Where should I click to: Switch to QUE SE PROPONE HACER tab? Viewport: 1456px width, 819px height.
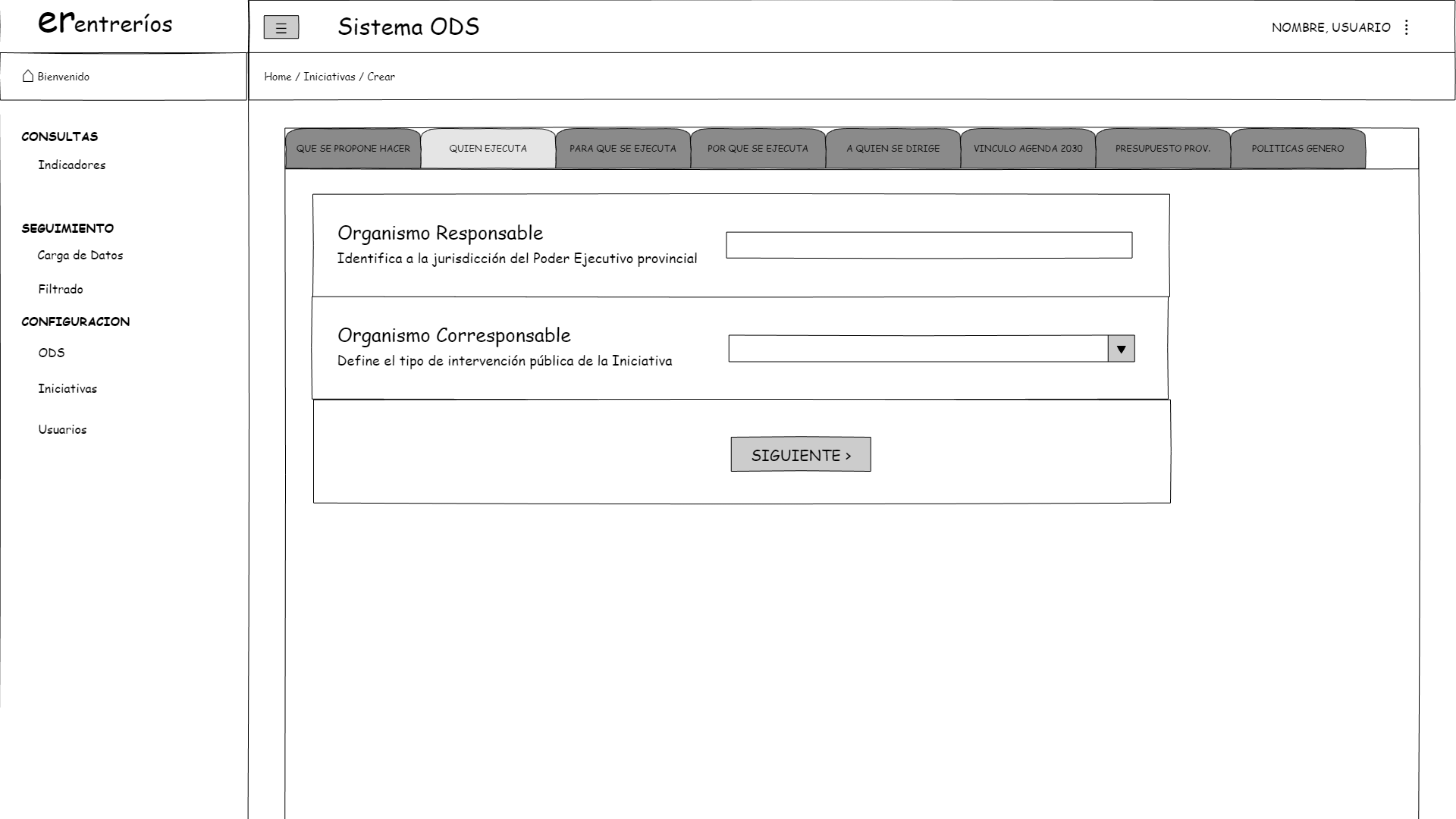353,149
